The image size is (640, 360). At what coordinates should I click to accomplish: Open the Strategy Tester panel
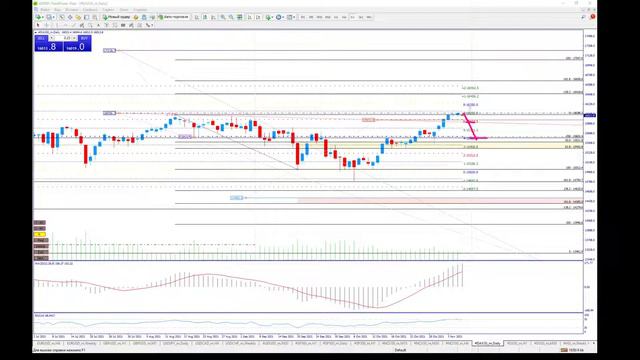[95, 17]
